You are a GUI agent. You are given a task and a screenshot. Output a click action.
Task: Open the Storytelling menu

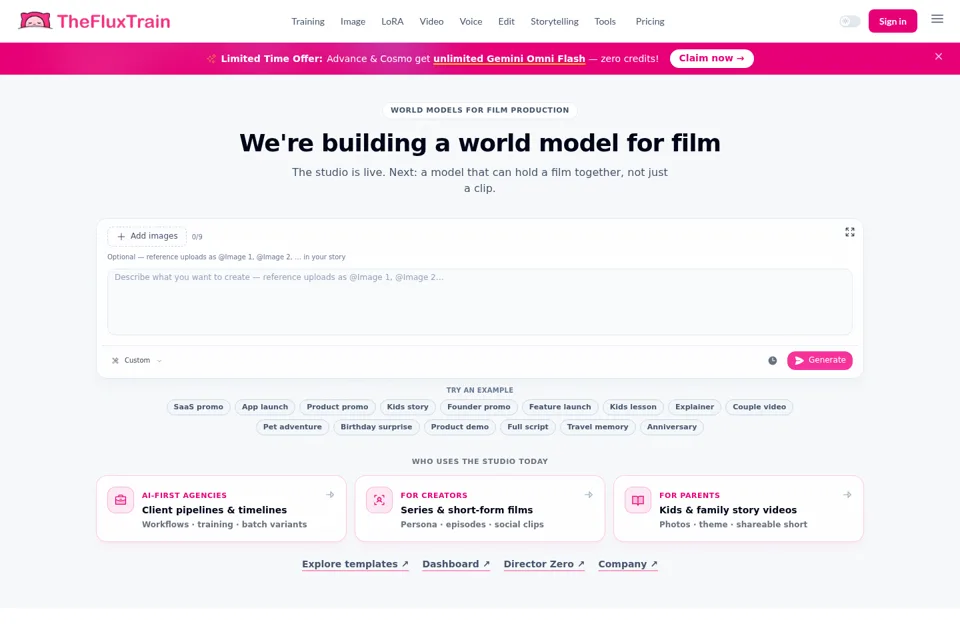click(555, 21)
